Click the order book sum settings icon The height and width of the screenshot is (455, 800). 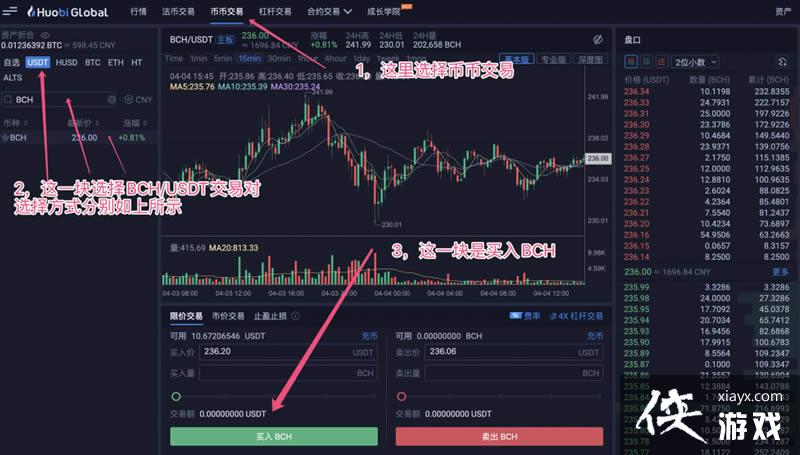782,62
